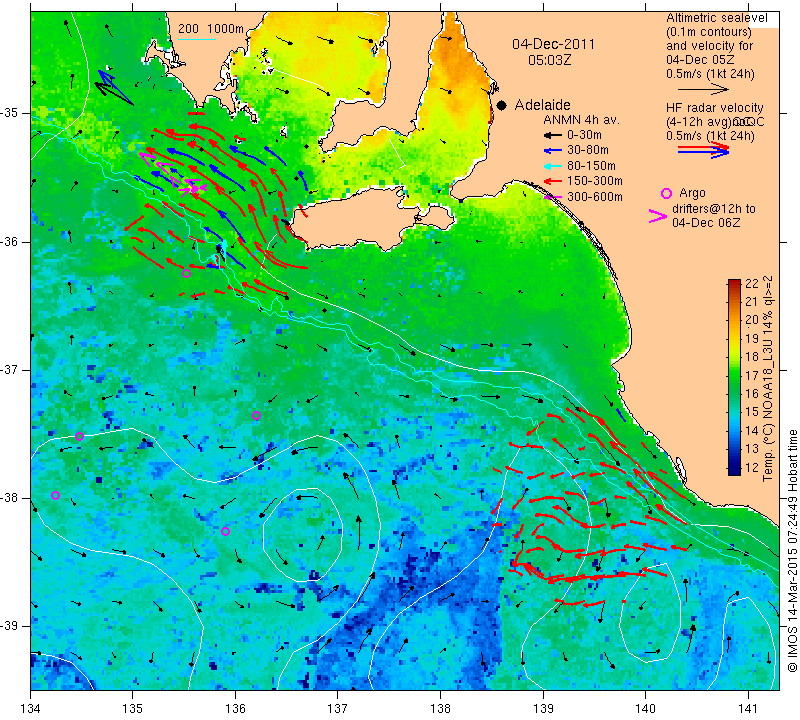The height and width of the screenshot is (720, 800).
Task: Click the longitude axis label '138'
Action: 440,708
